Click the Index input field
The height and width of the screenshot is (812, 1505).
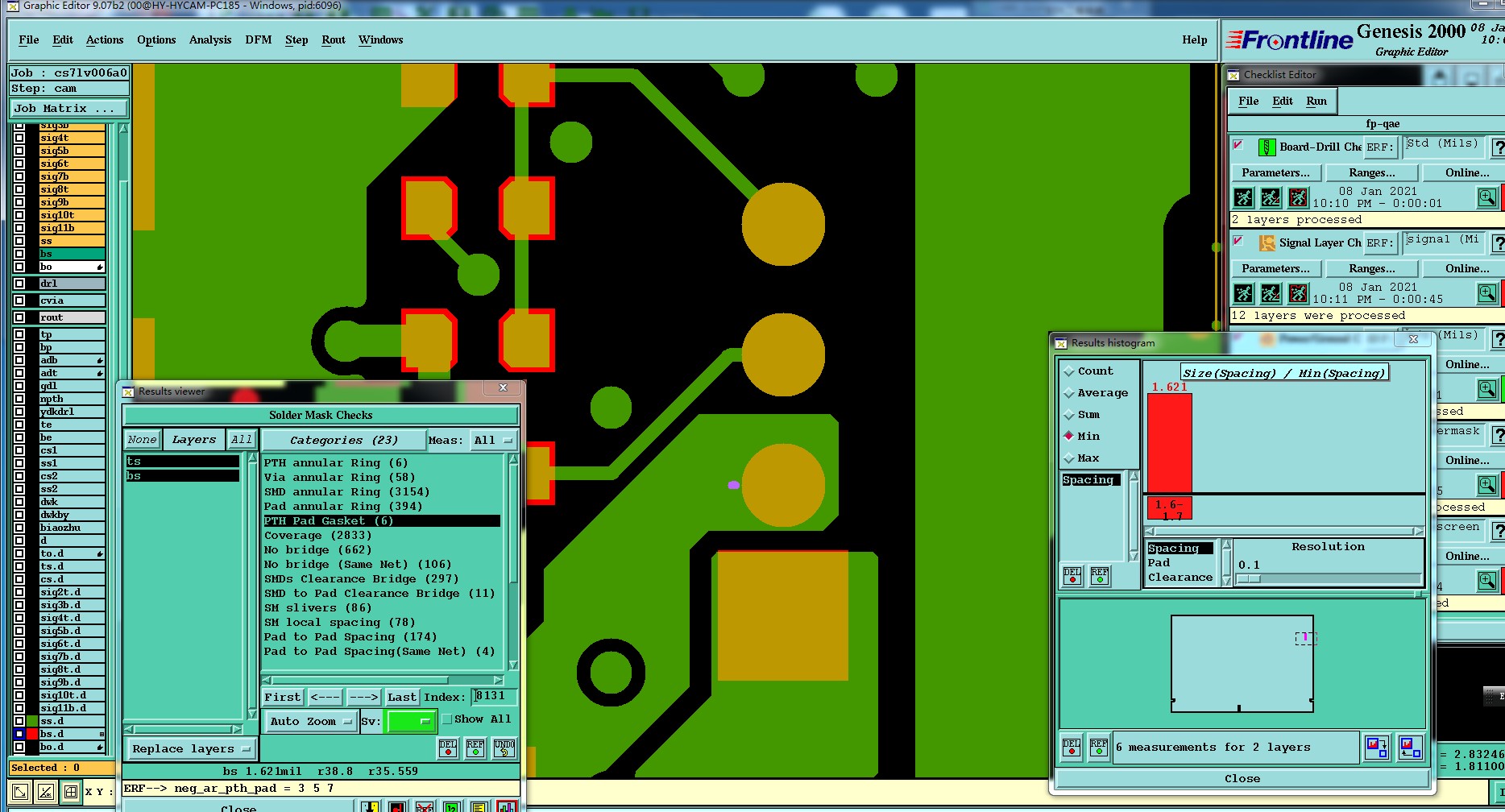(495, 697)
